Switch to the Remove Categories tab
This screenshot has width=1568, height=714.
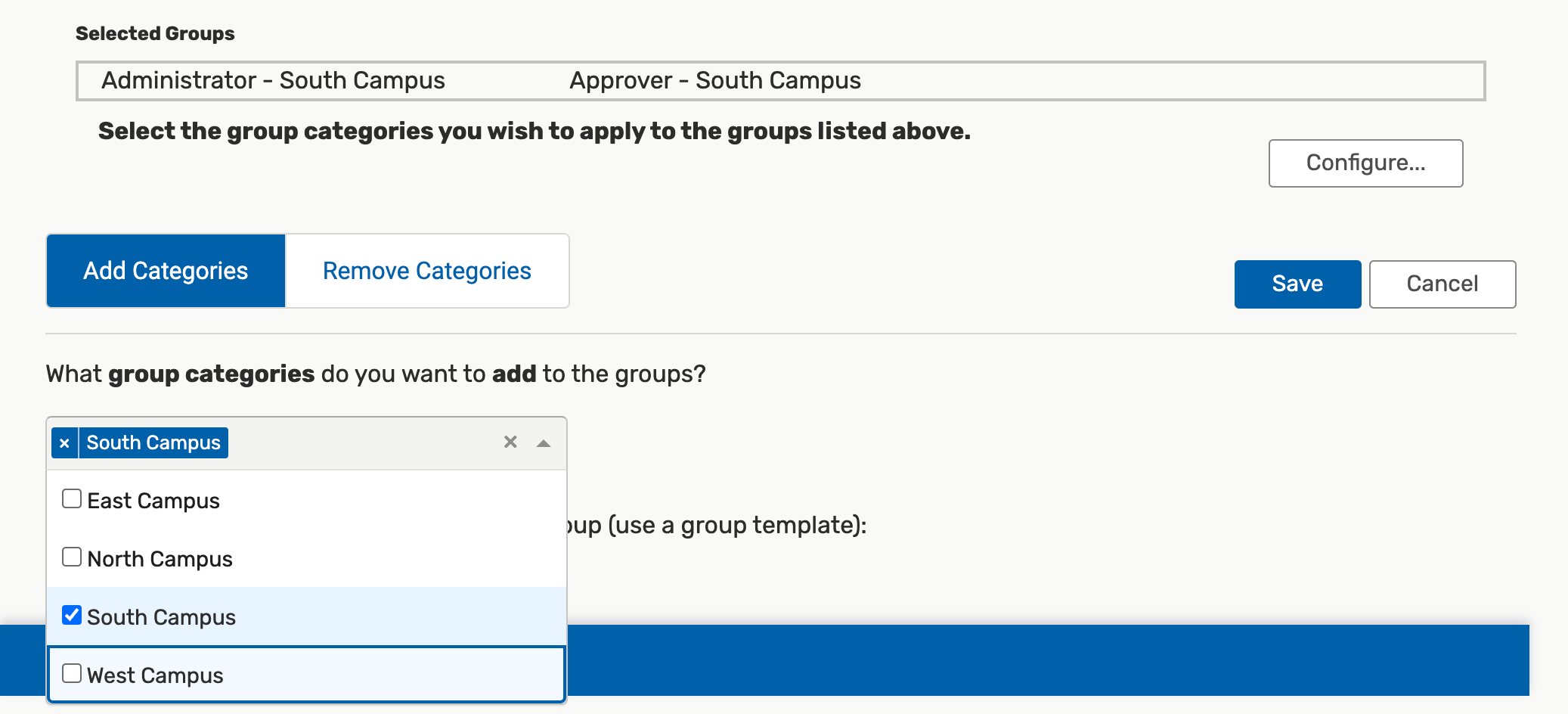tap(426, 271)
